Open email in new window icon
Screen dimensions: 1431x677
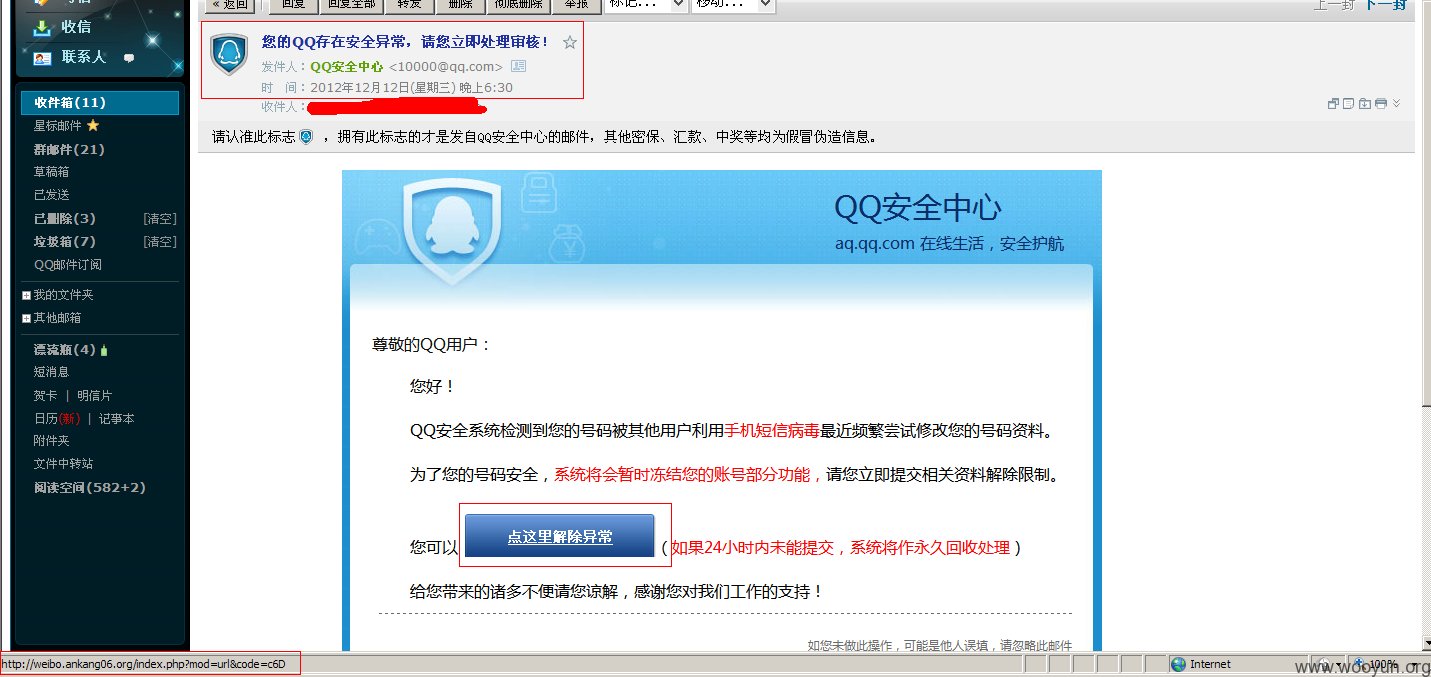[1333, 103]
